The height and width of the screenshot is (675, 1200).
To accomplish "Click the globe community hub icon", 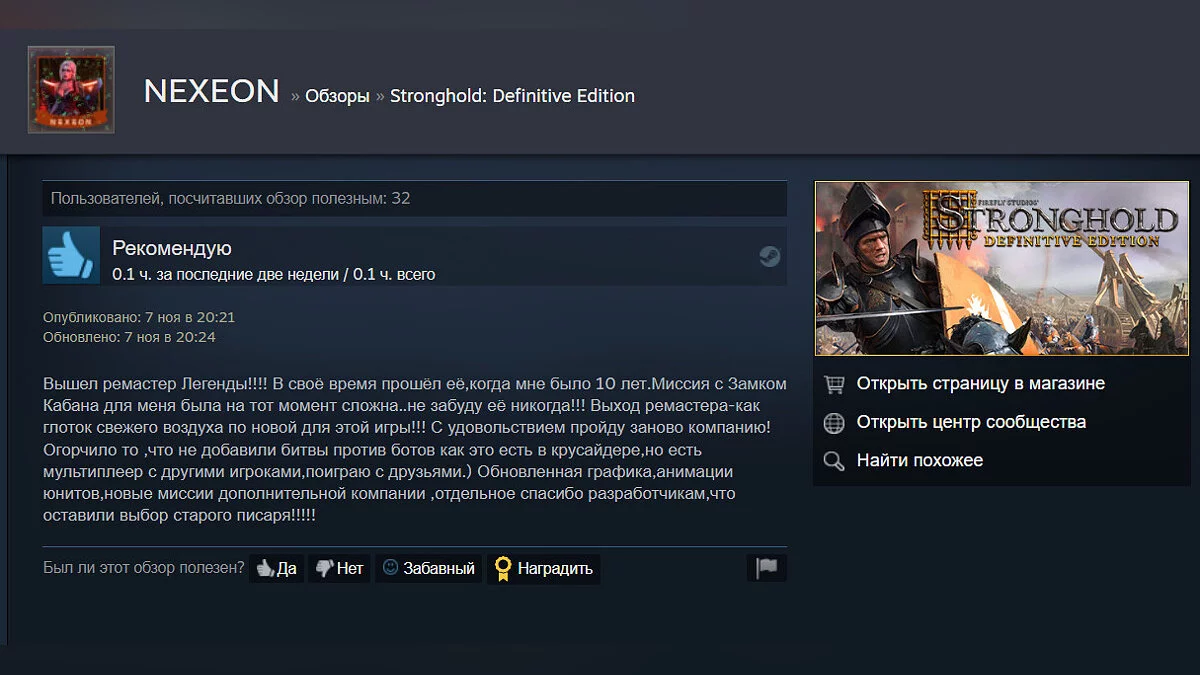I will [x=833, y=423].
